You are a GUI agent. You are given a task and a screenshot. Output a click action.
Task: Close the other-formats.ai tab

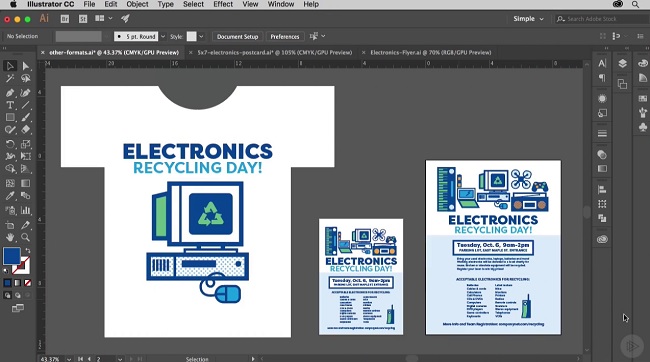pyautogui.click(x=42, y=53)
